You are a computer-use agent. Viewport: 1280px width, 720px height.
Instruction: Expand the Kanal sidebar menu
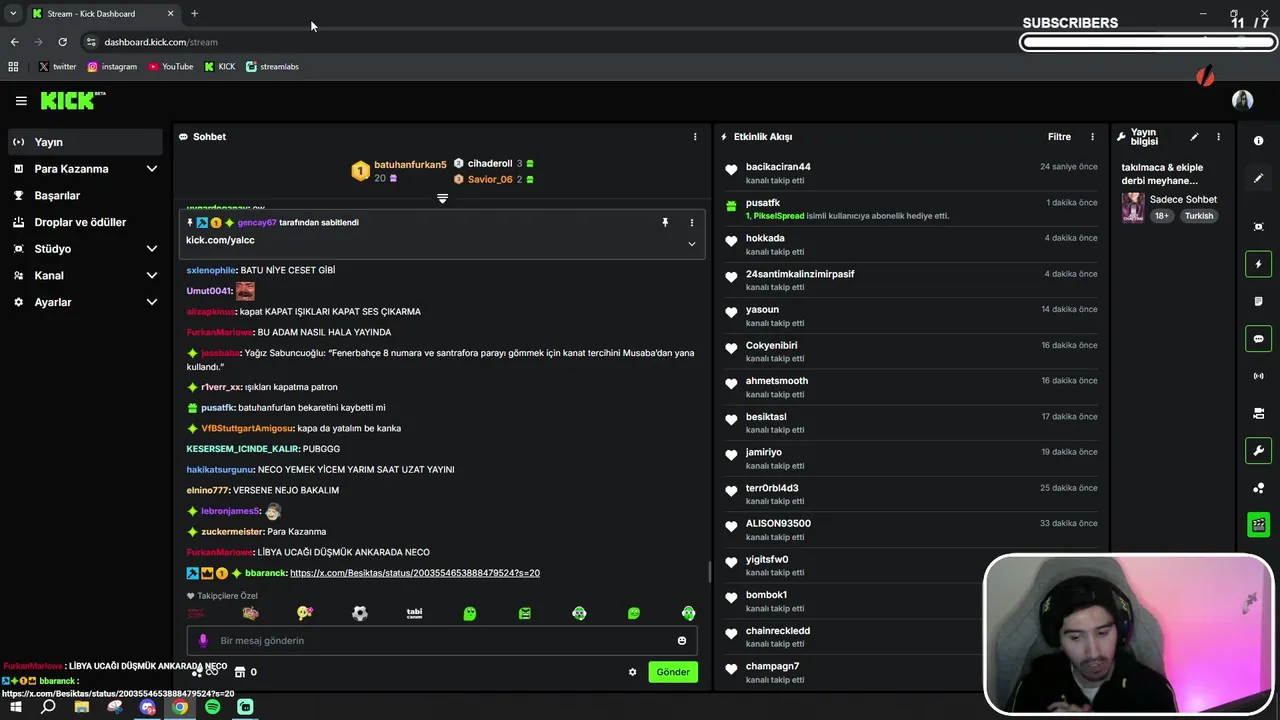coord(85,275)
